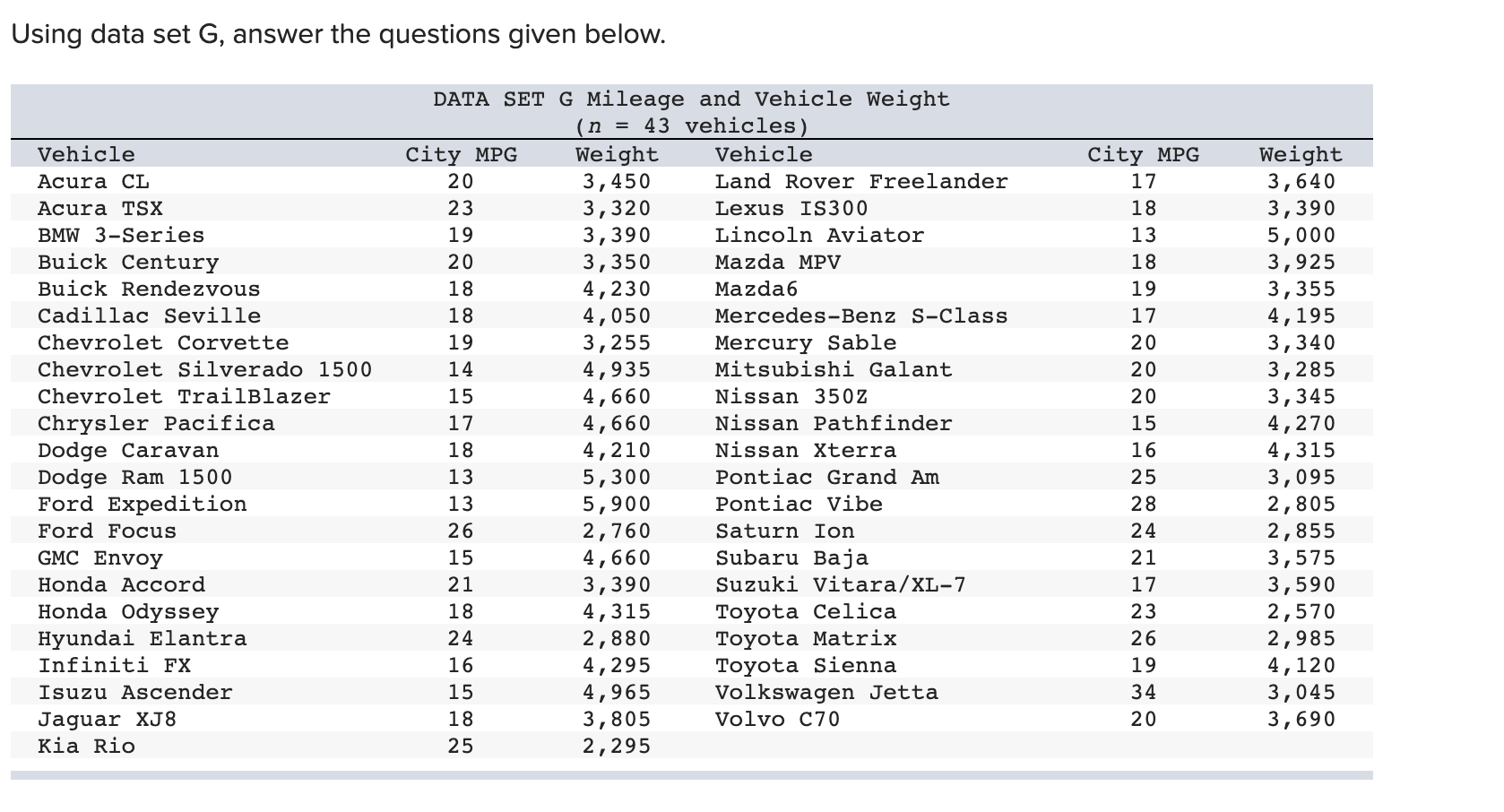Image resolution: width=1504 pixels, height=812 pixels.
Task: Click the Weight column header
Action: 615,154
